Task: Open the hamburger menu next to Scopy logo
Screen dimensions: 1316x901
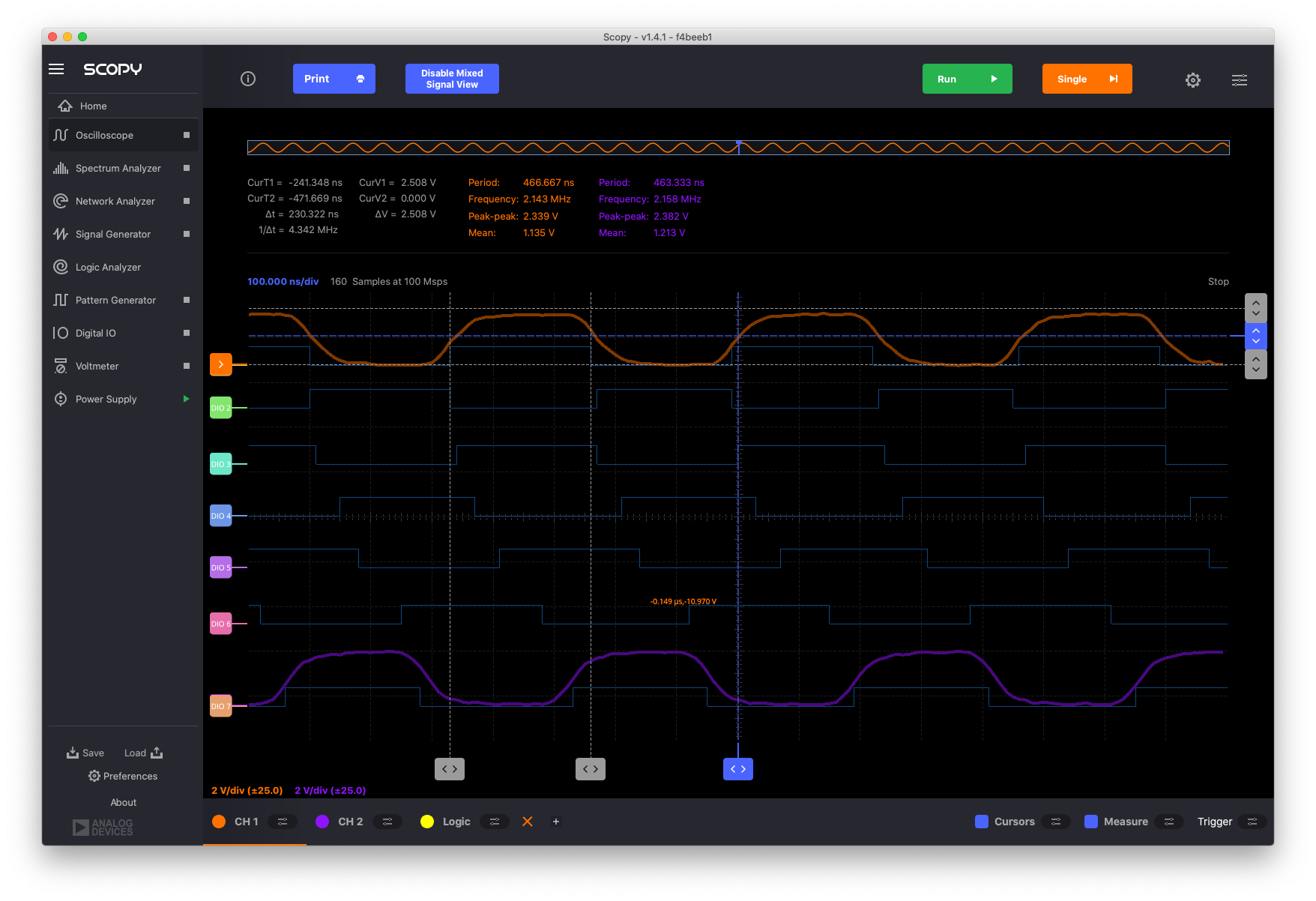Action: pyautogui.click(x=56, y=69)
